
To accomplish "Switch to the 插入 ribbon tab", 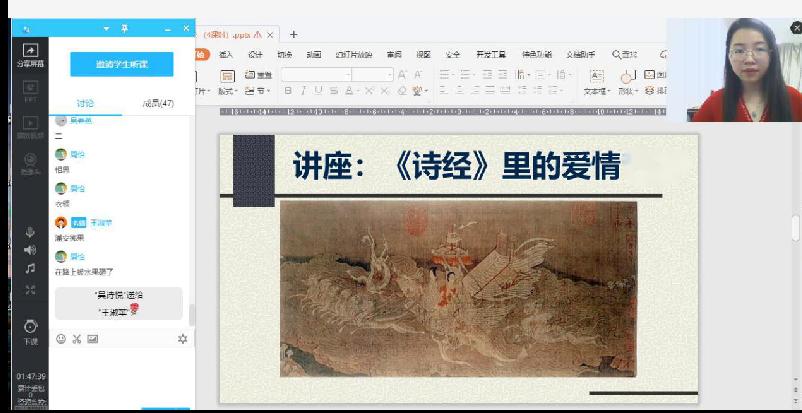I will (x=226, y=54).
